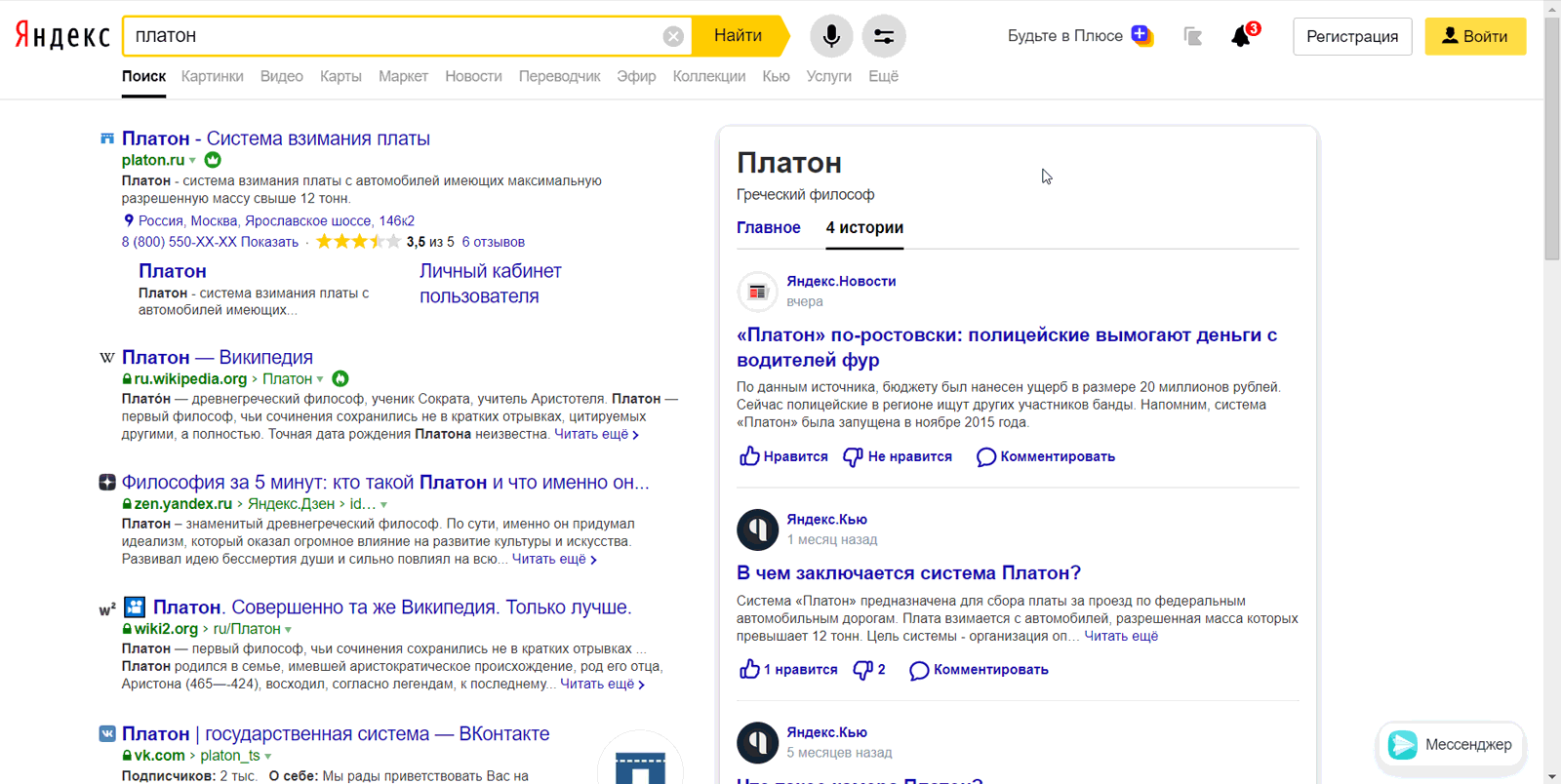Click the vertical page scrollbar
This screenshot has width=1561, height=784.
pyautogui.click(x=1552, y=137)
